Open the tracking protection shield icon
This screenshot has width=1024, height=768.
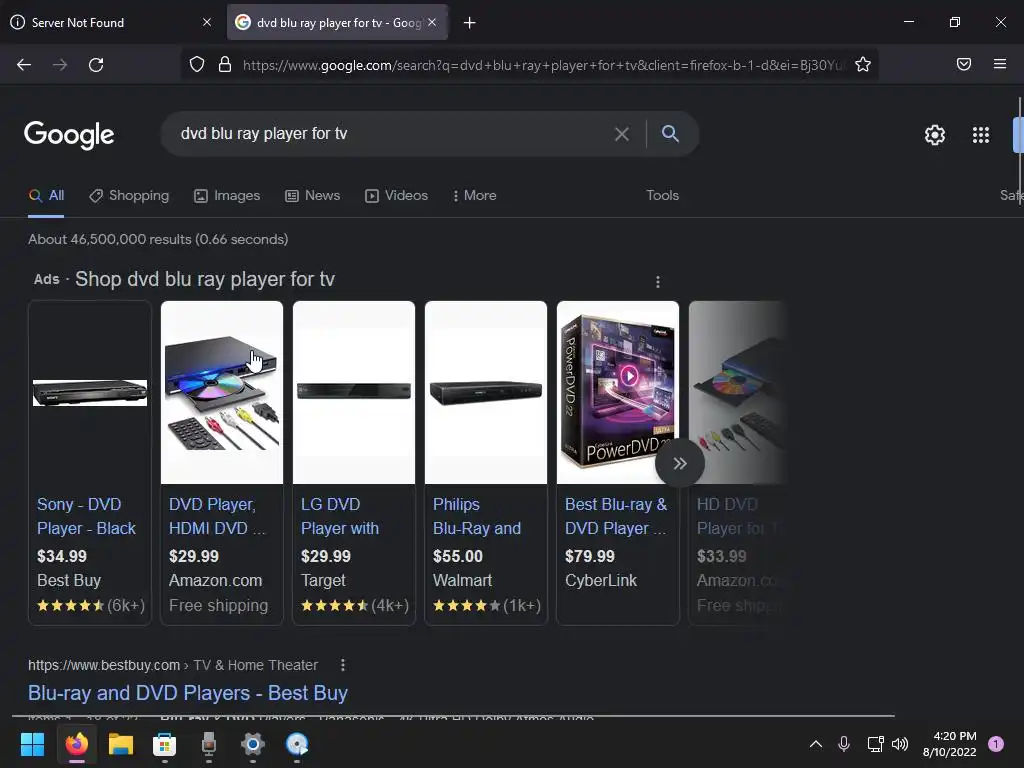tap(197, 64)
